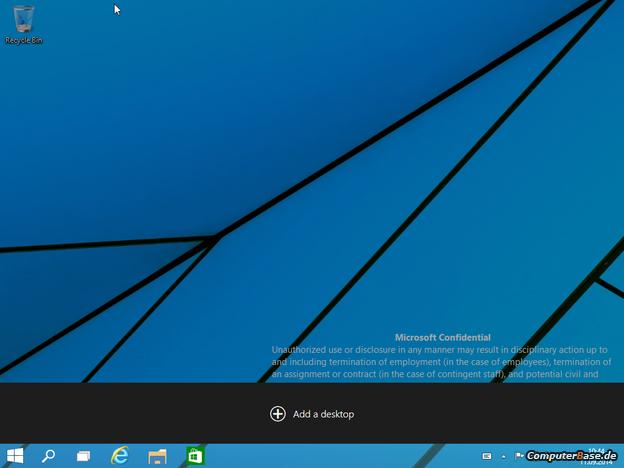Launch Internet Explorer from the taskbar
The height and width of the screenshot is (468, 624).
(120, 456)
